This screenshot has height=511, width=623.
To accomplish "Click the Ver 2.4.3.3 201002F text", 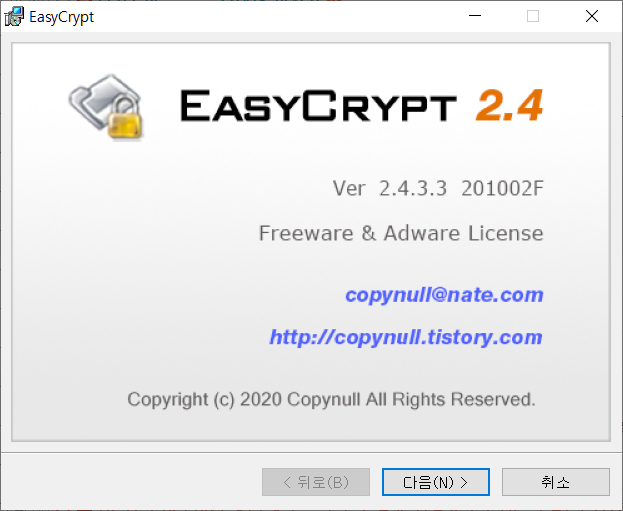I will pos(438,188).
